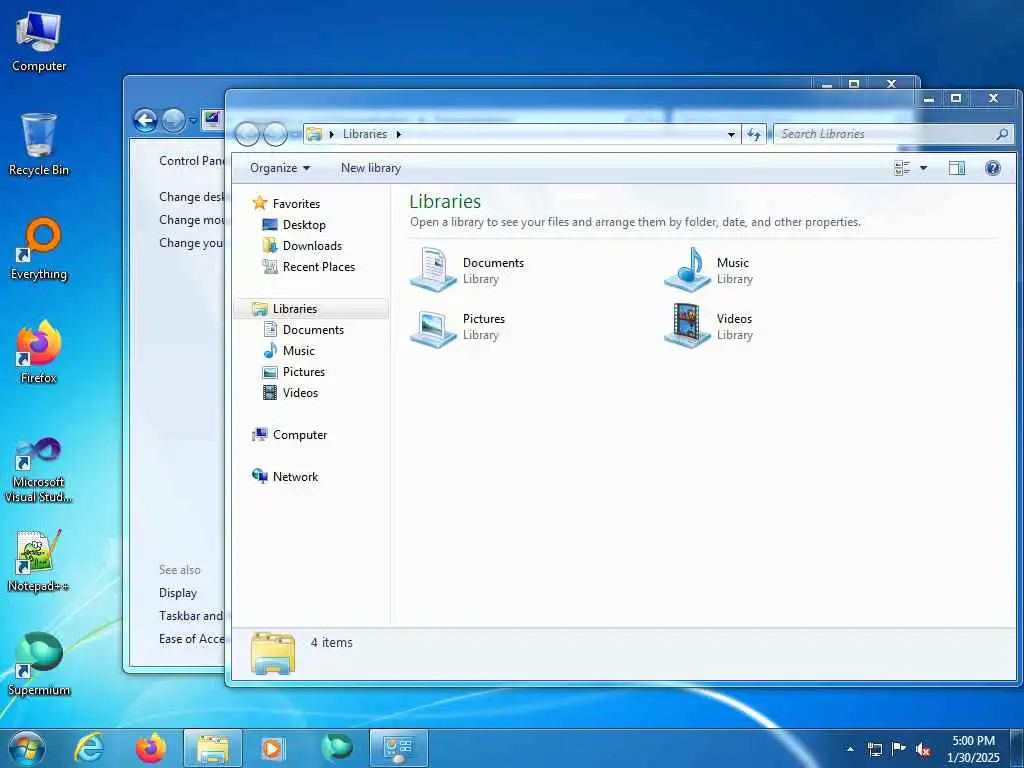
Task: Expand the view options dropdown arrow
Action: (x=923, y=168)
